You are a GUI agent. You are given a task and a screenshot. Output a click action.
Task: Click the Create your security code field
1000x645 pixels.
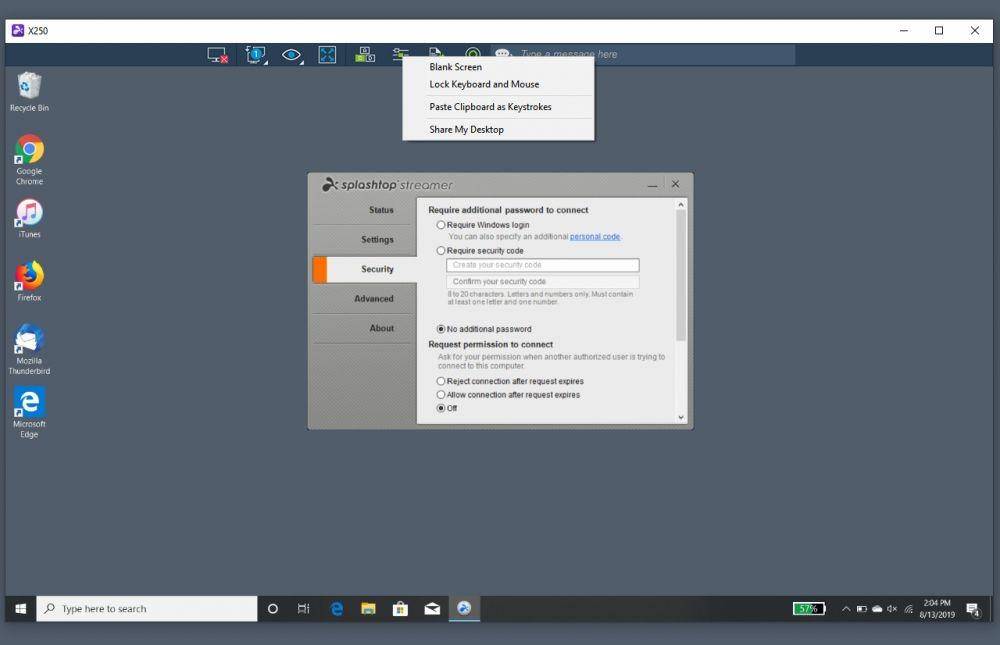pyautogui.click(x=543, y=265)
